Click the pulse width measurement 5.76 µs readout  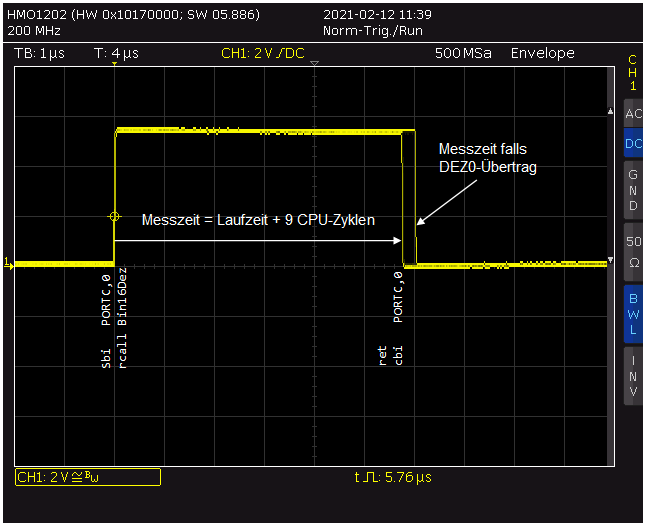[x=392, y=478]
